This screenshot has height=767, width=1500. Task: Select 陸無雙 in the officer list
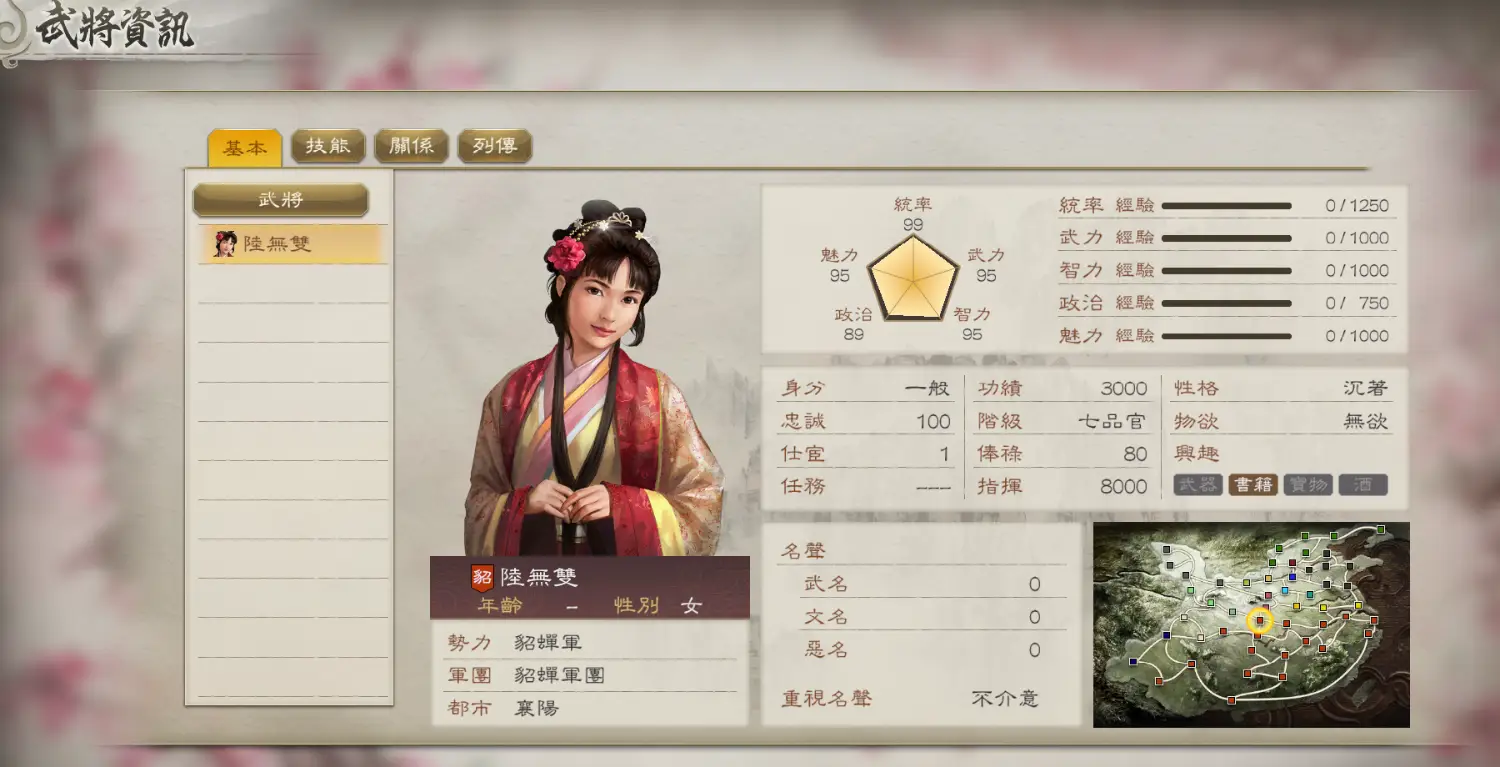click(x=292, y=243)
